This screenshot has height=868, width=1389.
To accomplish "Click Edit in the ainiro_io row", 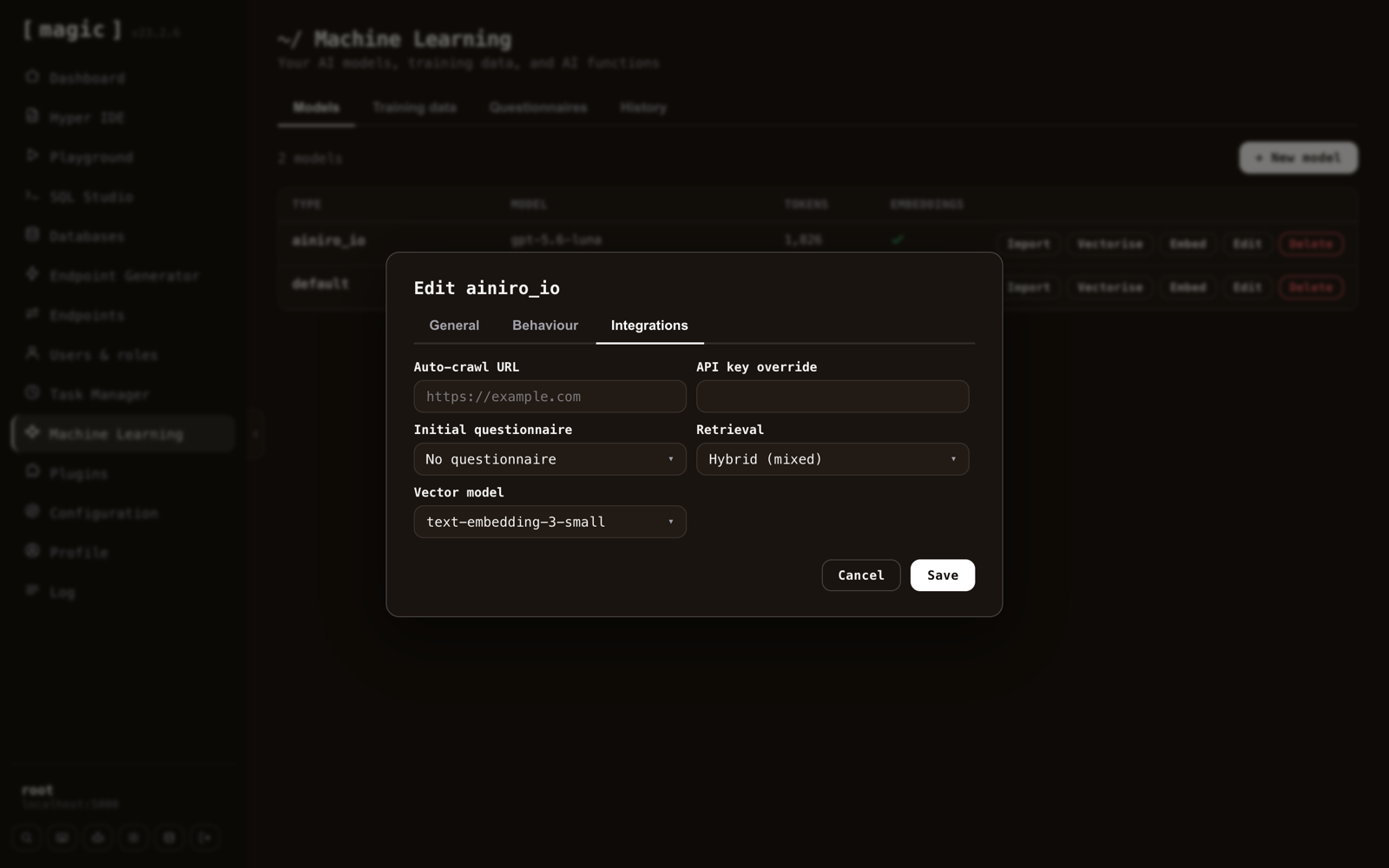I will tap(1247, 244).
